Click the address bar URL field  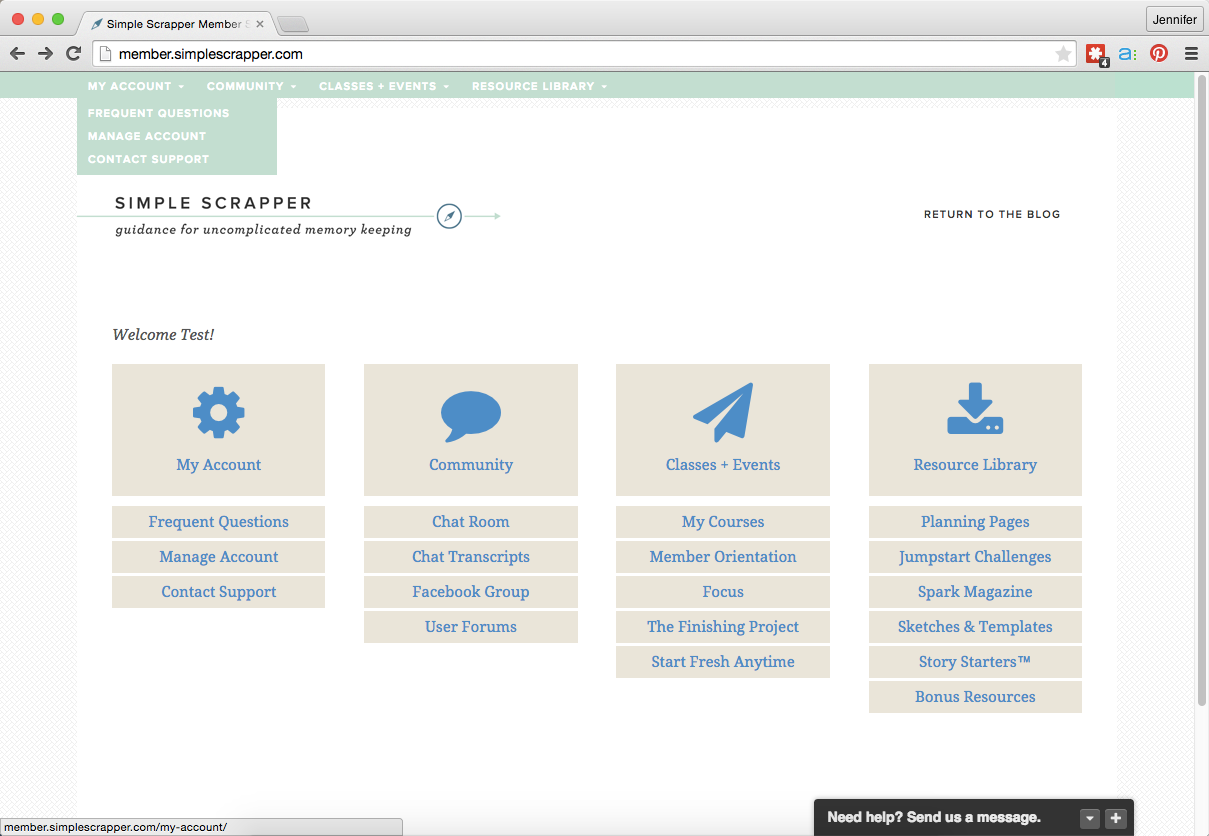pos(580,54)
